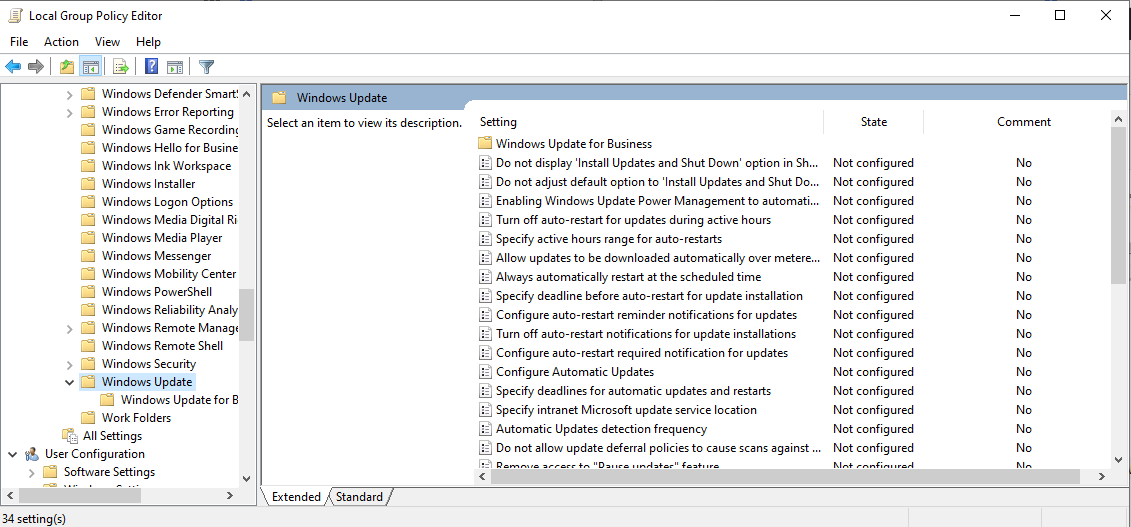This screenshot has height=527, width=1131.
Task: Toggle the Show/Hide Console Tree icon
Action: click(x=90, y=67)
